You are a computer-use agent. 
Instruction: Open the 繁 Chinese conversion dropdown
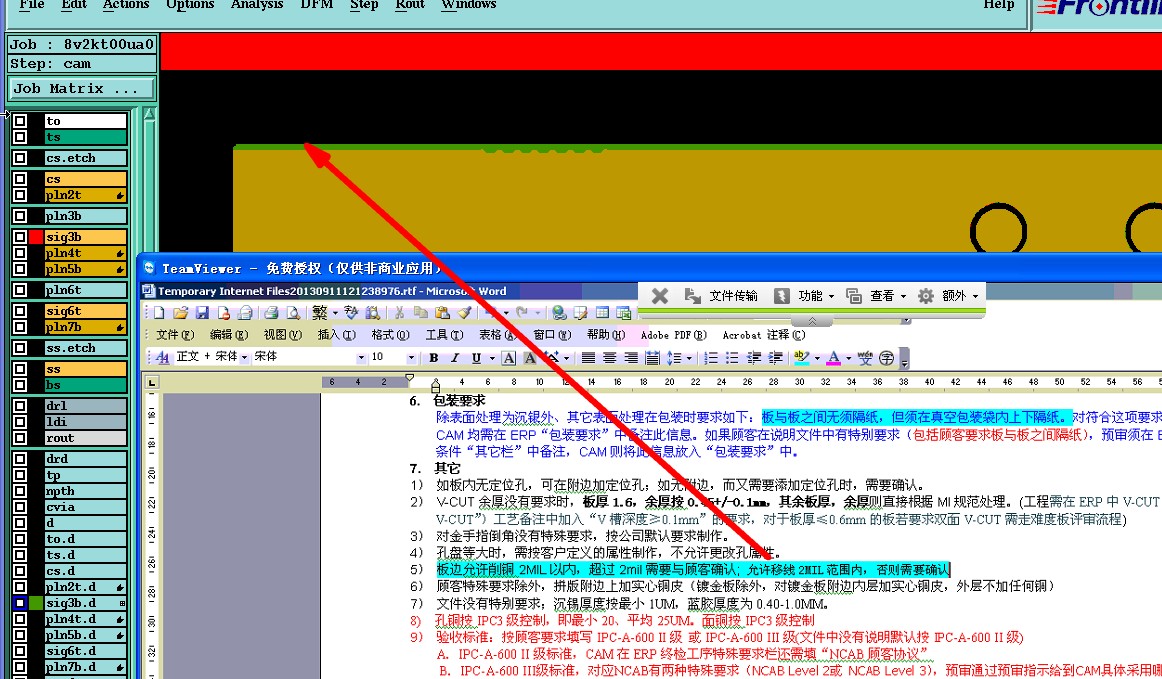coord(335,313)
